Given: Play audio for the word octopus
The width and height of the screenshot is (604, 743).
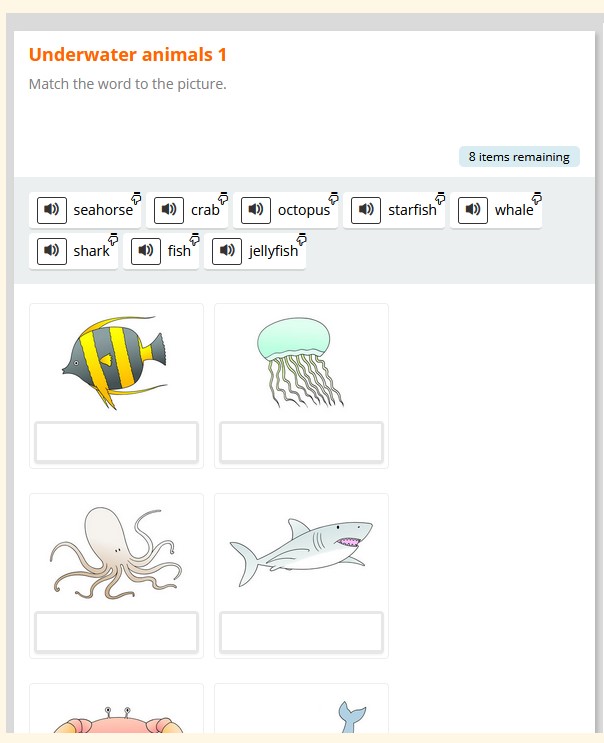Looking at the screenshot, I should pyautogui.click(x=256, y=210).
